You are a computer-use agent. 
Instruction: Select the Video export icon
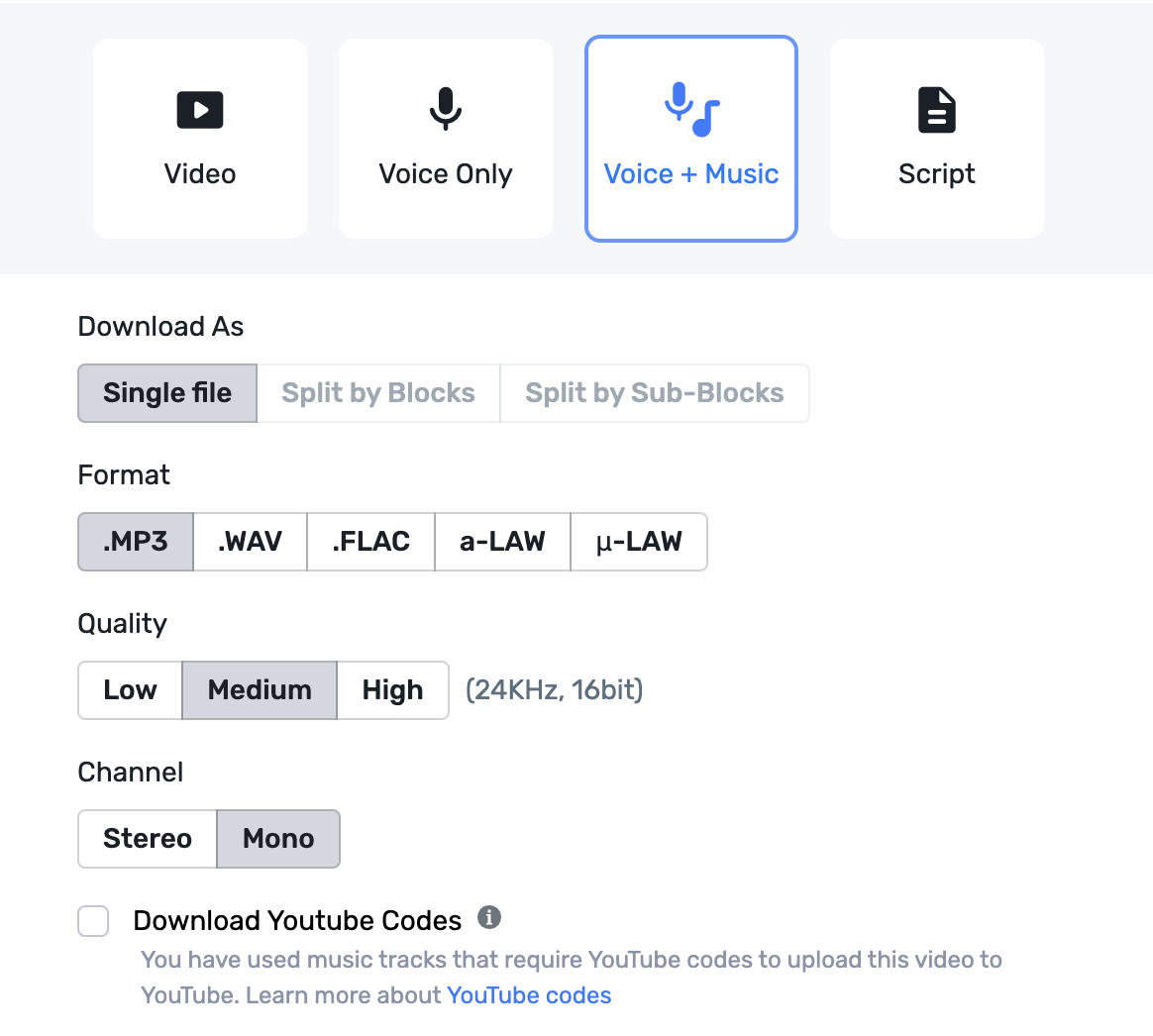coord(200,110)
